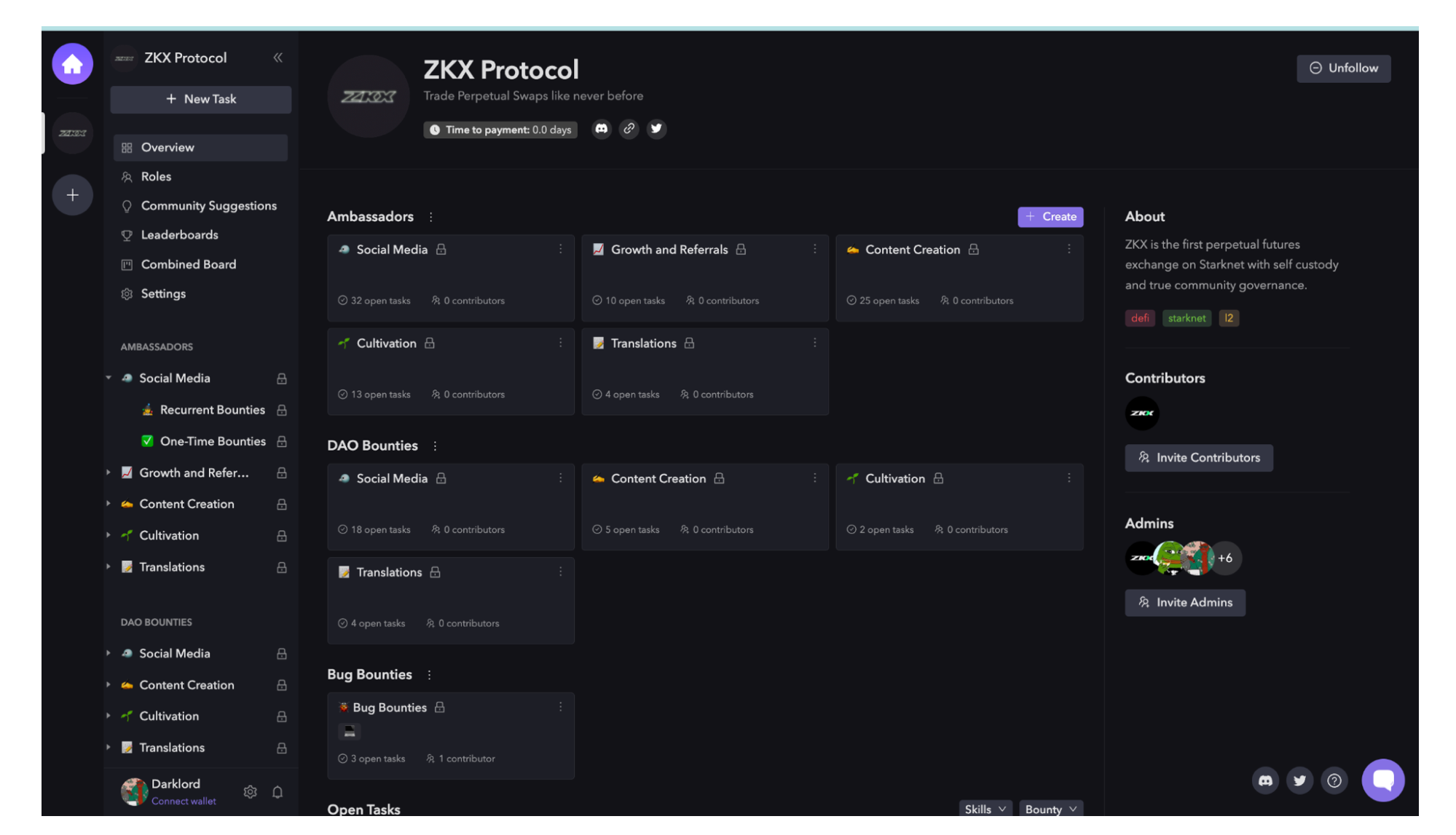
Task: Click the Discord icon under ZKX Protocol header
Action: [x=601, y=129]
